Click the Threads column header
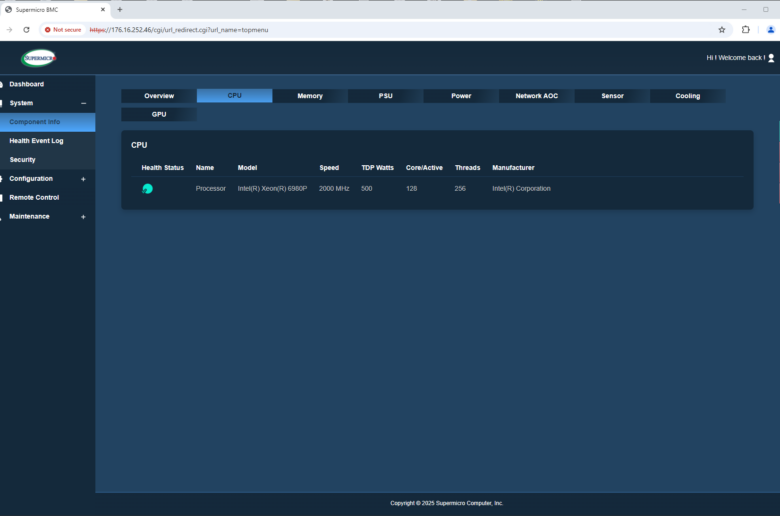 click(x=467, y=168)
